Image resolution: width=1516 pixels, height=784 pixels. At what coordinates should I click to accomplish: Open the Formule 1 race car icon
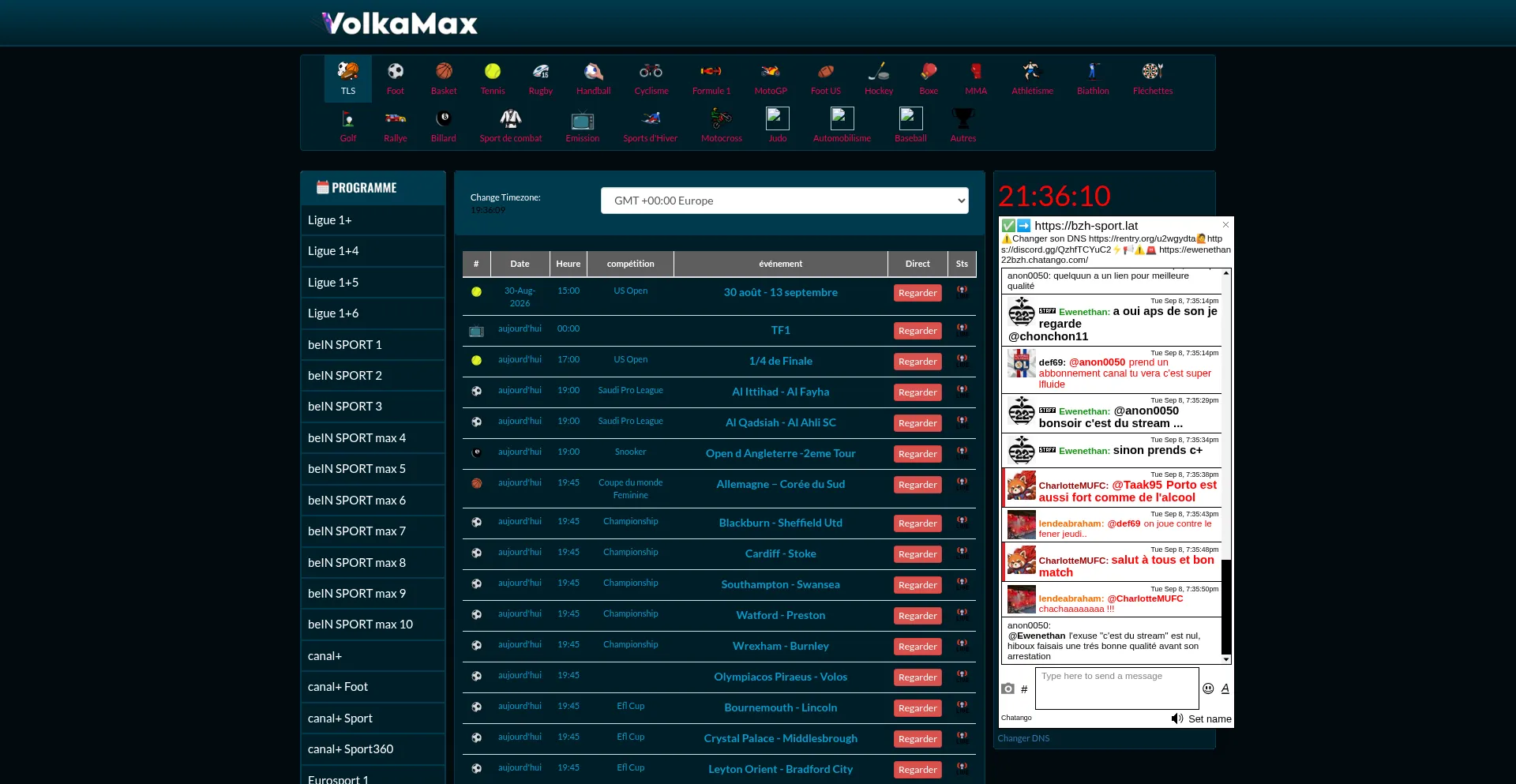tap(711, 71)
